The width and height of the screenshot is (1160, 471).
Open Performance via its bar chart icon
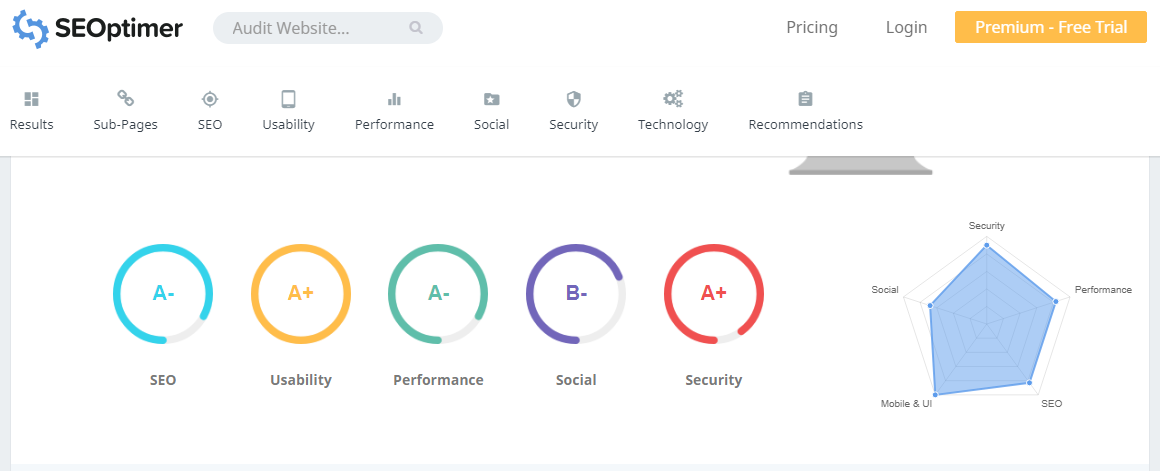(x=394, y=99)
